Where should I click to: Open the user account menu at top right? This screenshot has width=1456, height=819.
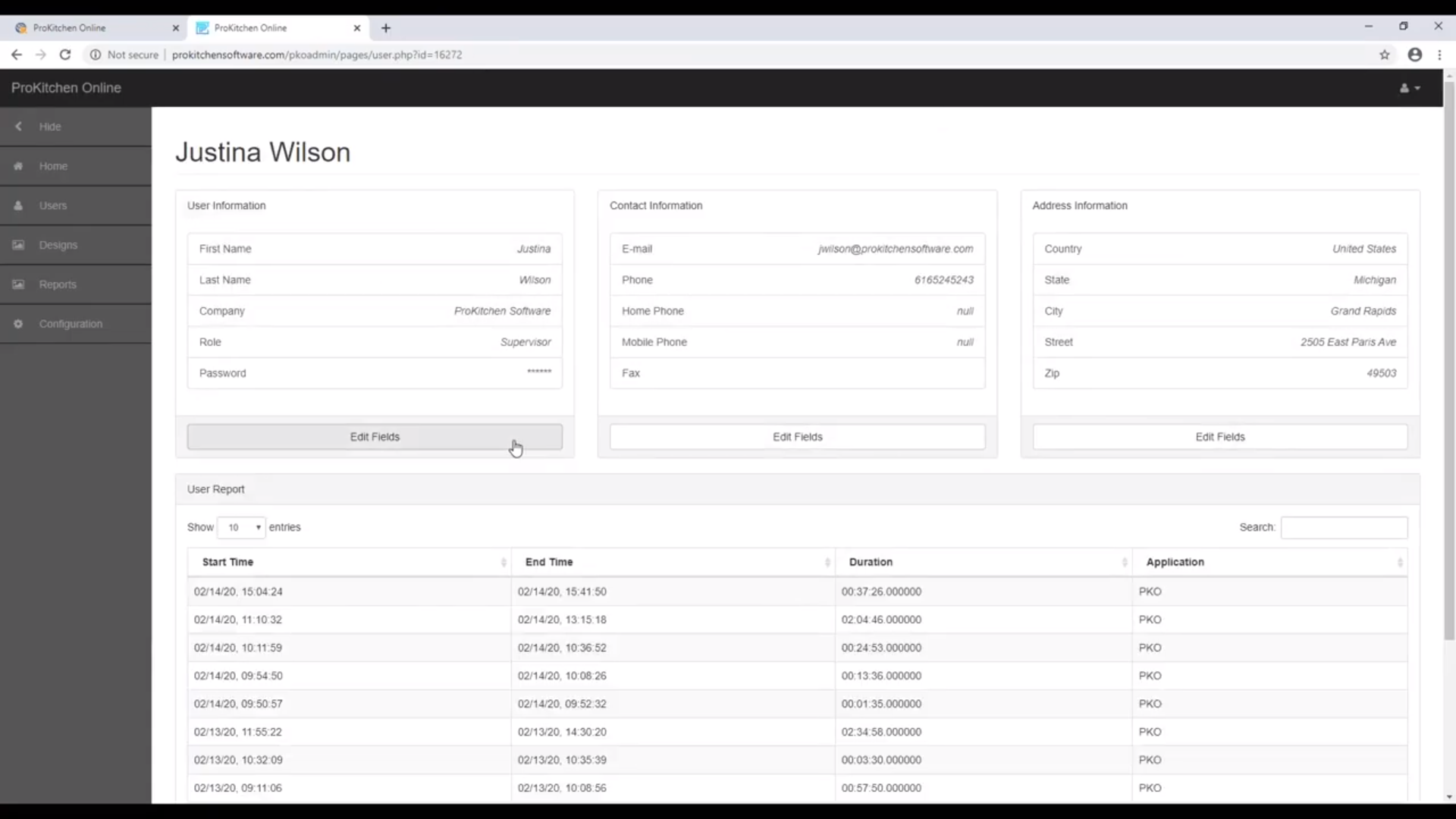[x=1410, y=88]
